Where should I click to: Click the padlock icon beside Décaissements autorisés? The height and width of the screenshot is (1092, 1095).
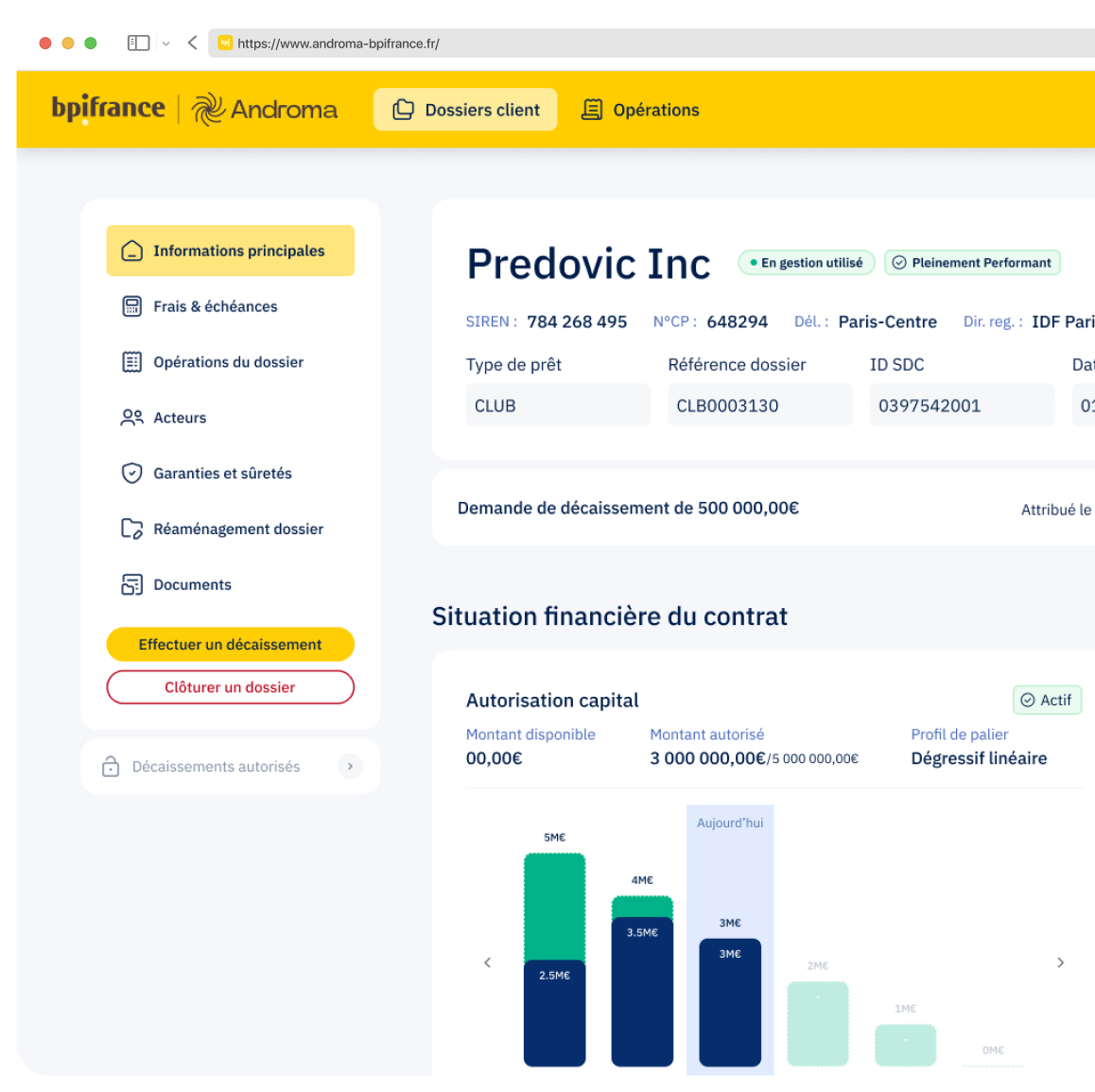click(x=111, y=767)
